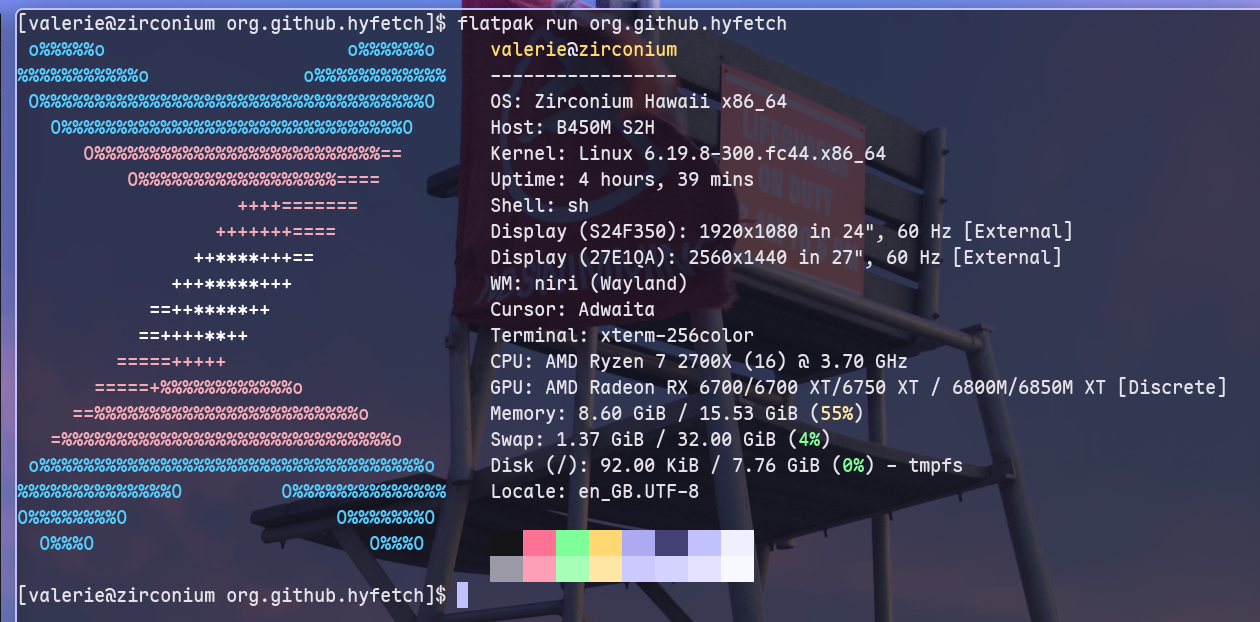The height and width of the screenshot is (622, 1260).
Task: Click the bright pink swatch in top palette row
Action: click(540, 543)
